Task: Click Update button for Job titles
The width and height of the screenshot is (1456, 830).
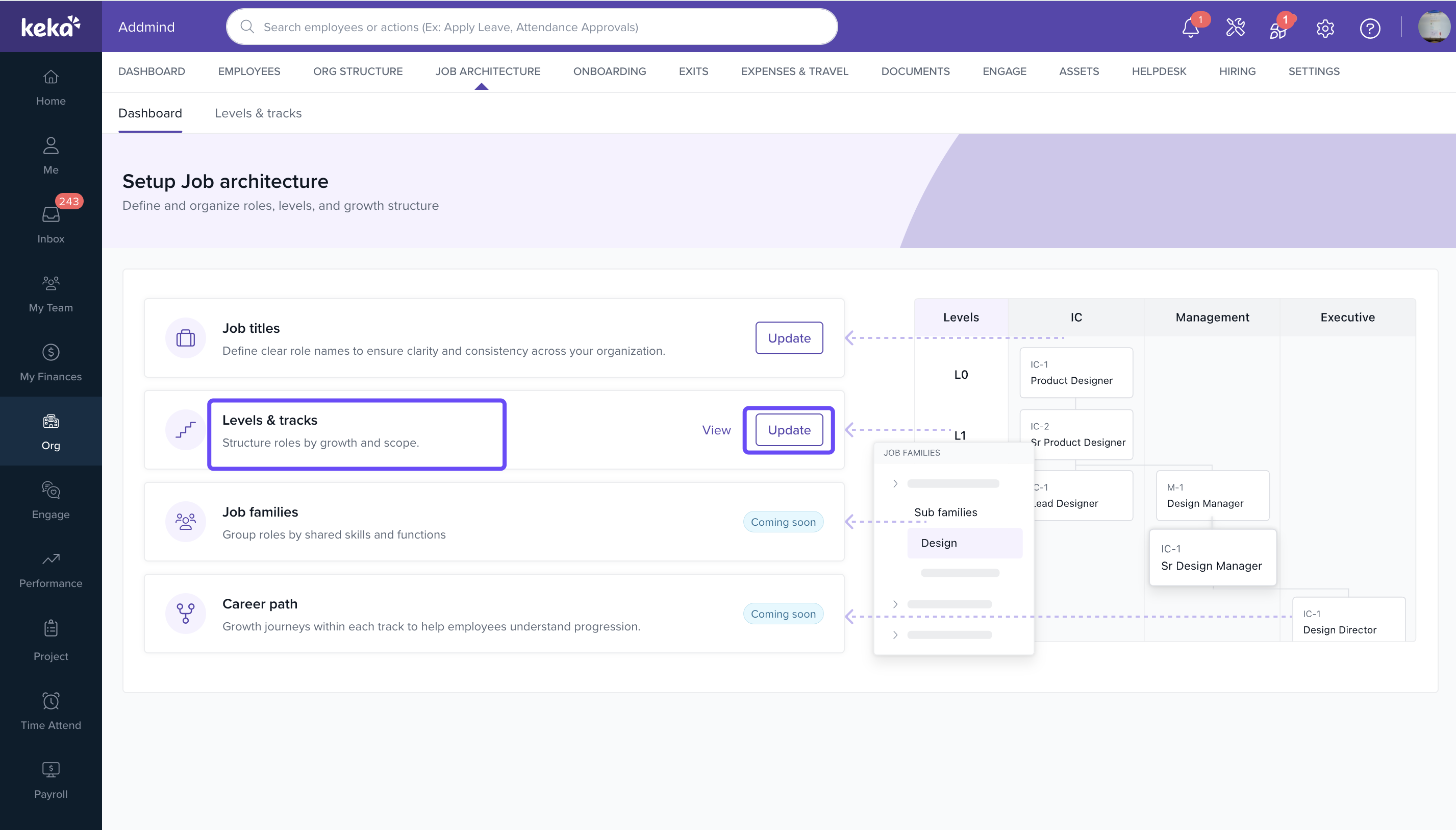Action: [x=788, y=337]
